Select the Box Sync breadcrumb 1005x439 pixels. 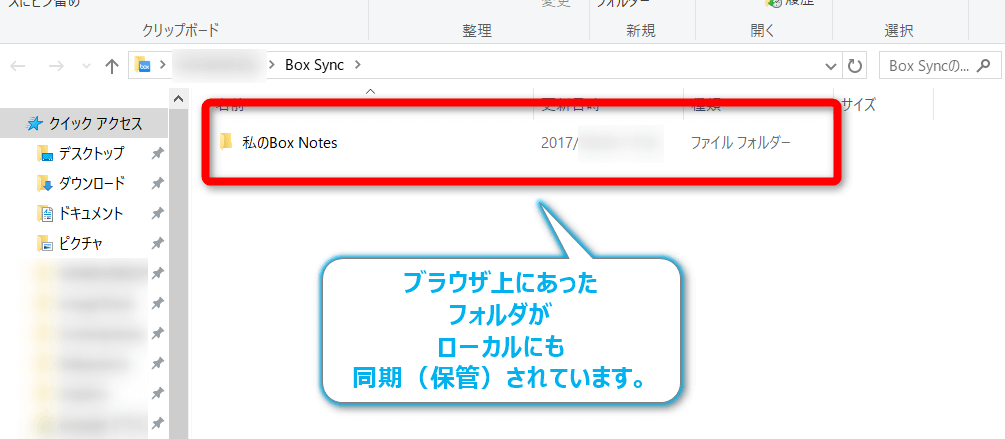pyautogui.click(x=314, y=66)
